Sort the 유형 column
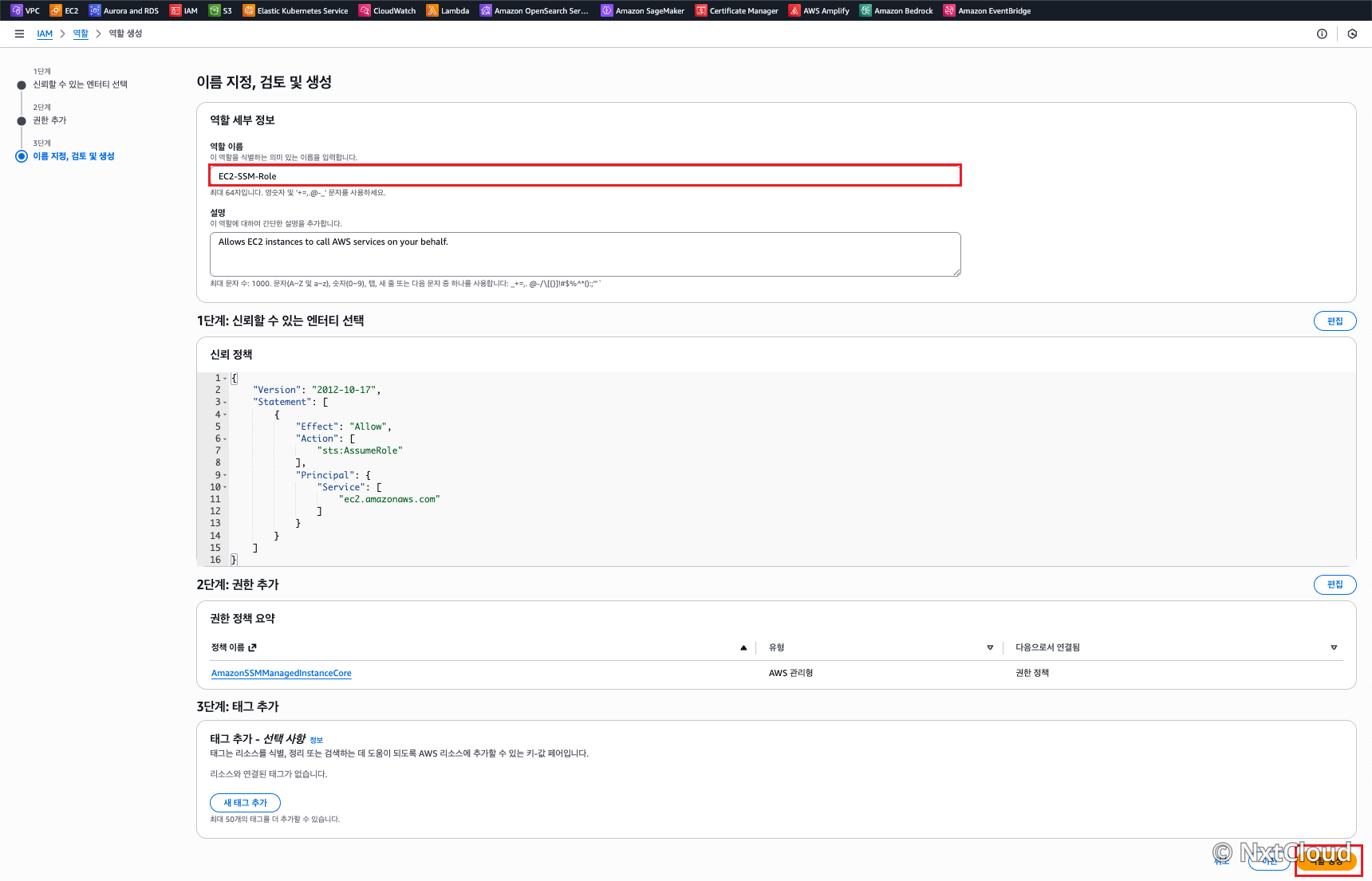 (x=990, y=647)
